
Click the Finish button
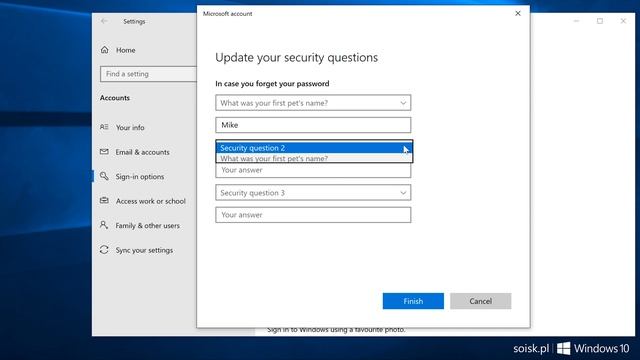click(x=413, y=301)
